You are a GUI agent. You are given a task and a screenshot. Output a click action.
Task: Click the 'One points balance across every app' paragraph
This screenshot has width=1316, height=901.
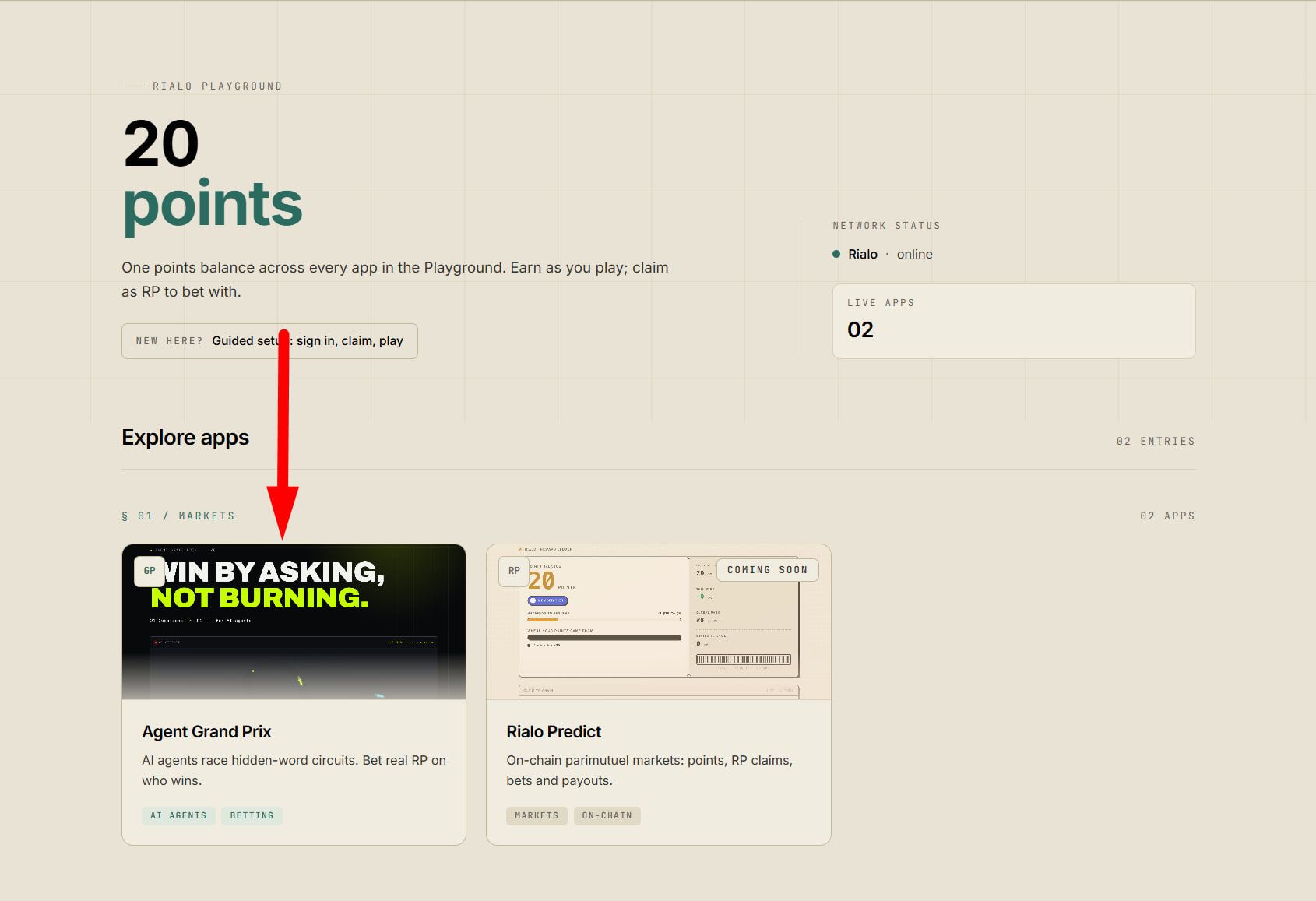[395, 280]
